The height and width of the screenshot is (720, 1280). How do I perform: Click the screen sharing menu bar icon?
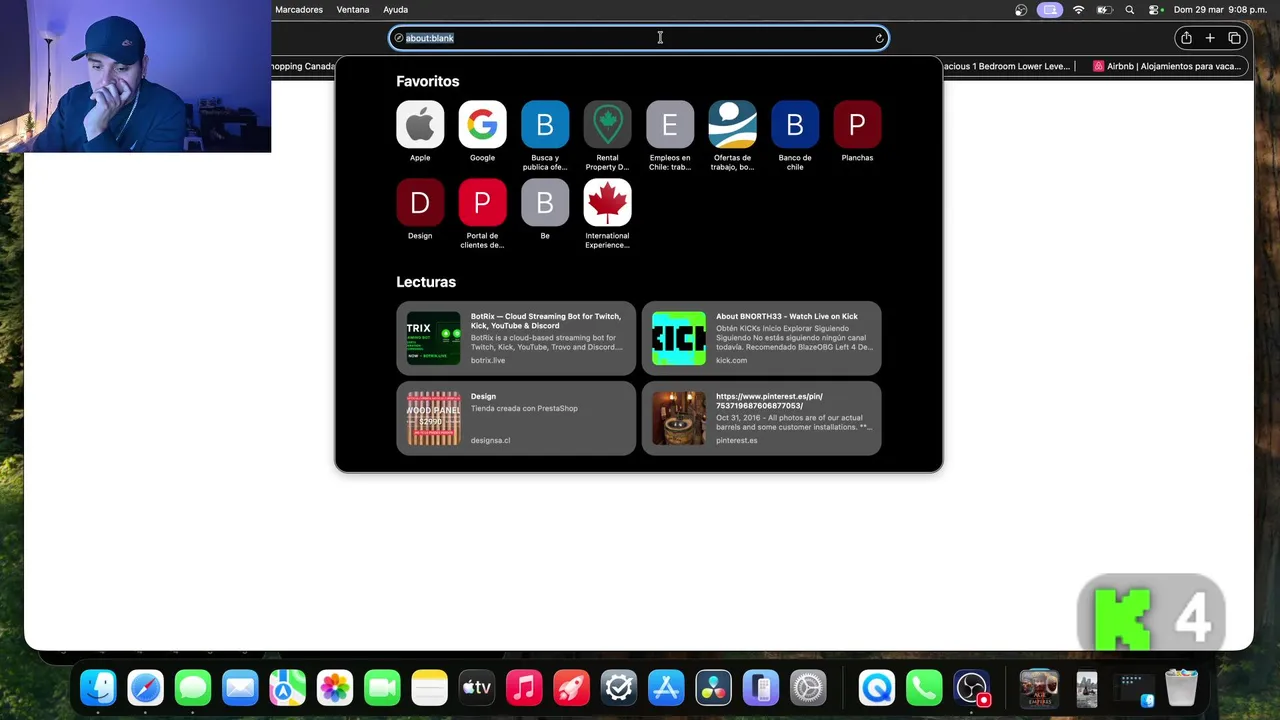[x=1049, y=10]
